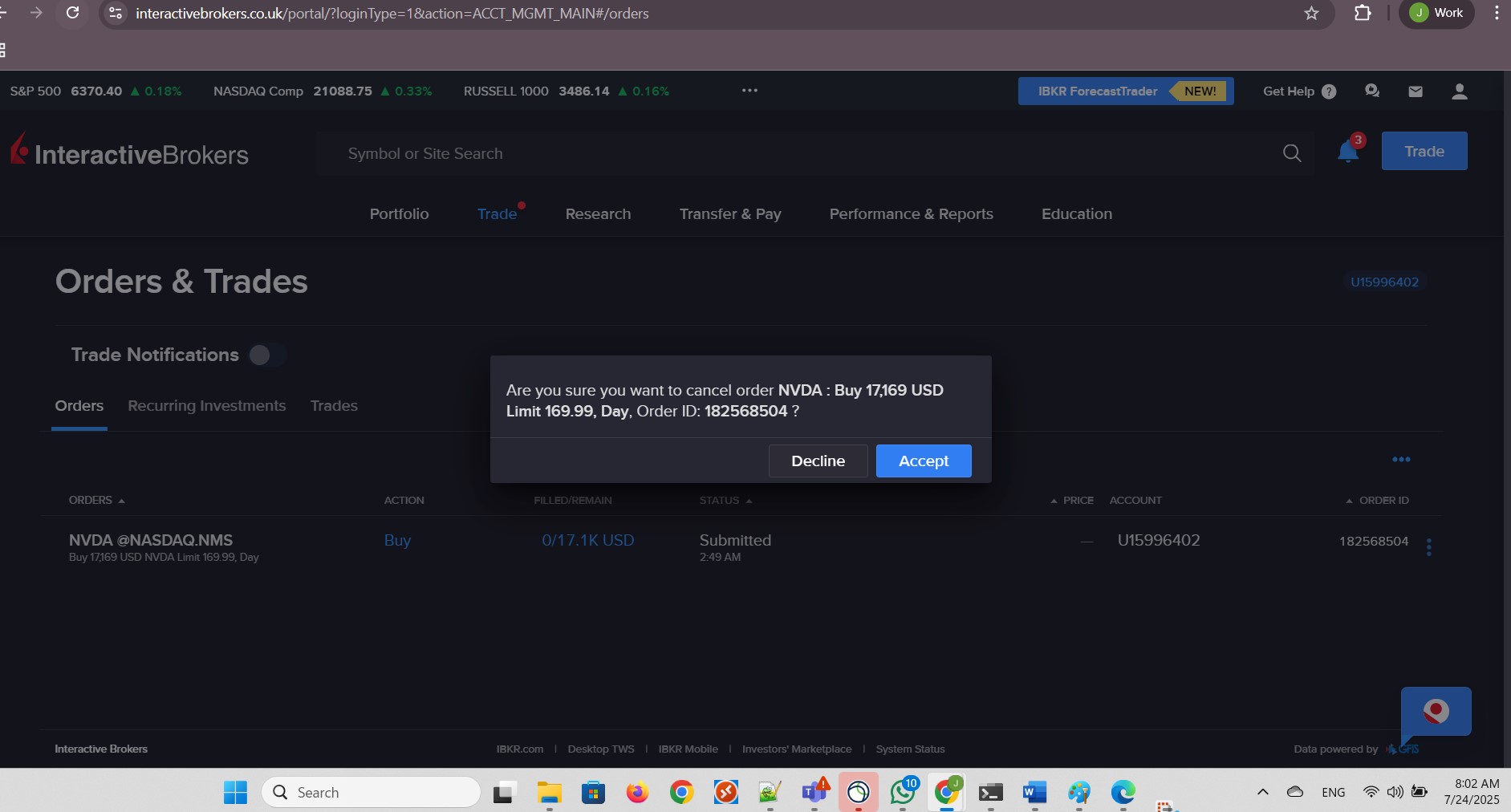Switch to Recurring Investments tab
This screenshot has width=1511, height=812.
pos(207,405)
